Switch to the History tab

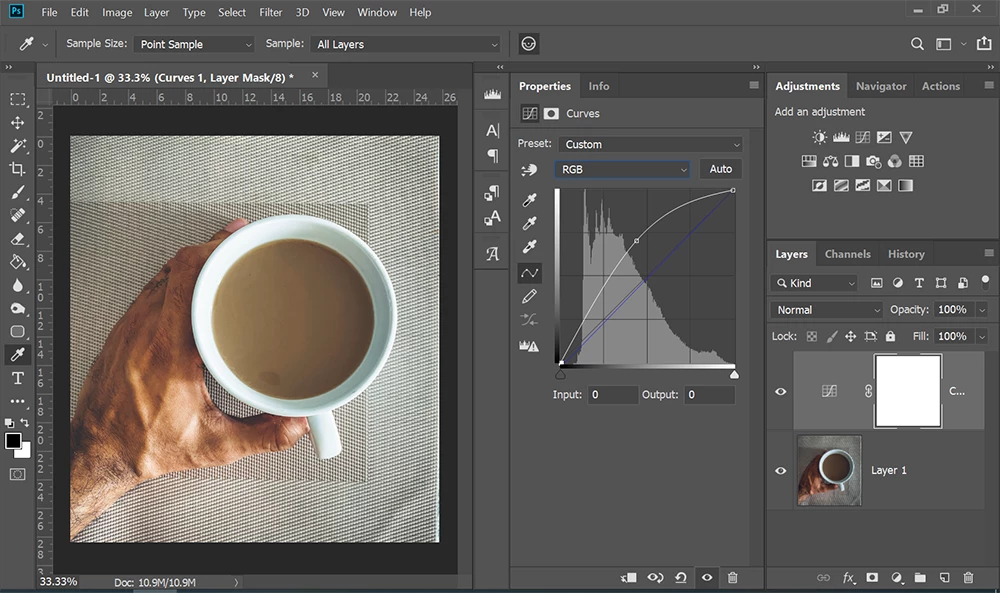906,254
